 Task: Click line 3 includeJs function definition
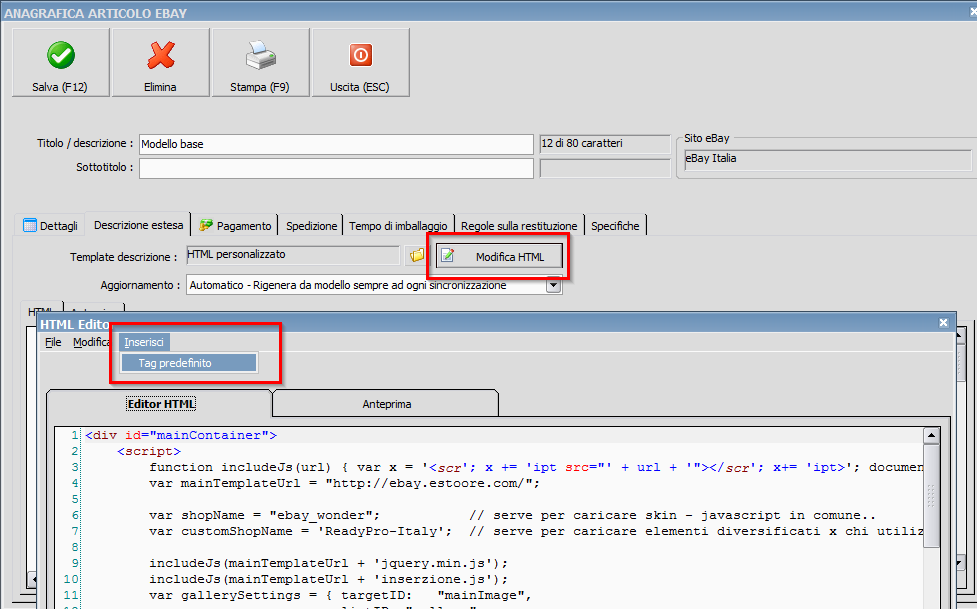point(536,467)
